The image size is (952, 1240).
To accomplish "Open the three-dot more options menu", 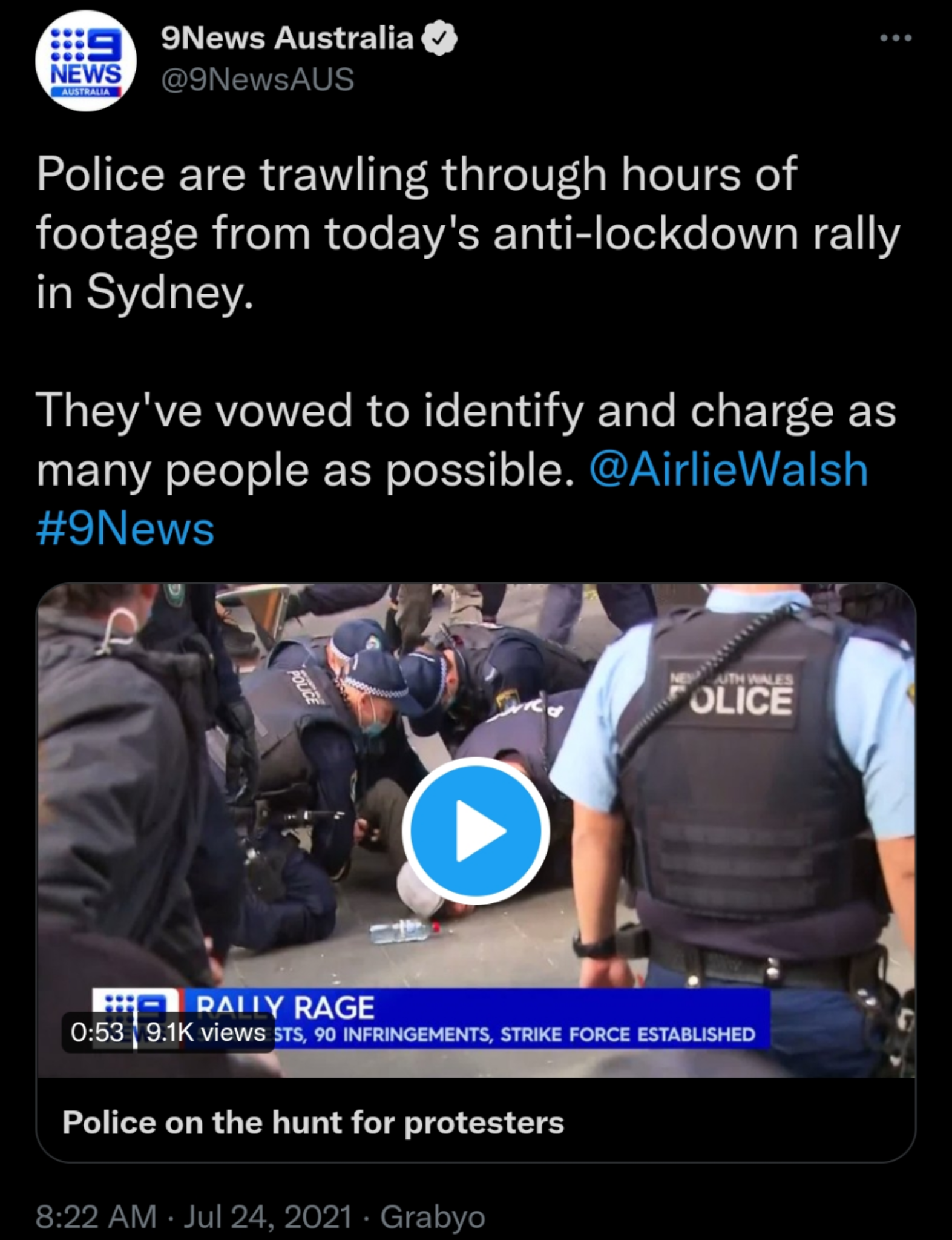I will [896, 38].
